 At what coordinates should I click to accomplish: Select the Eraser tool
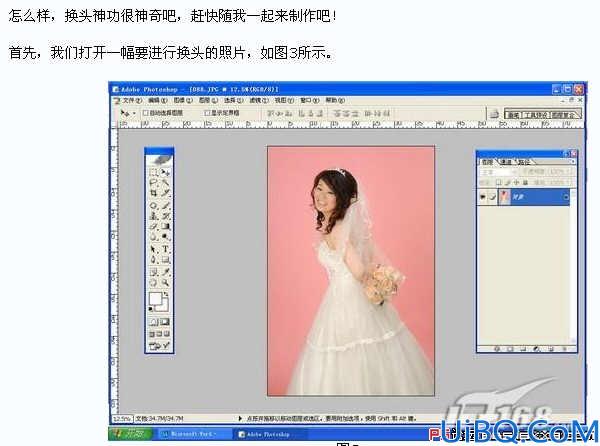click(x=154, y=227)
